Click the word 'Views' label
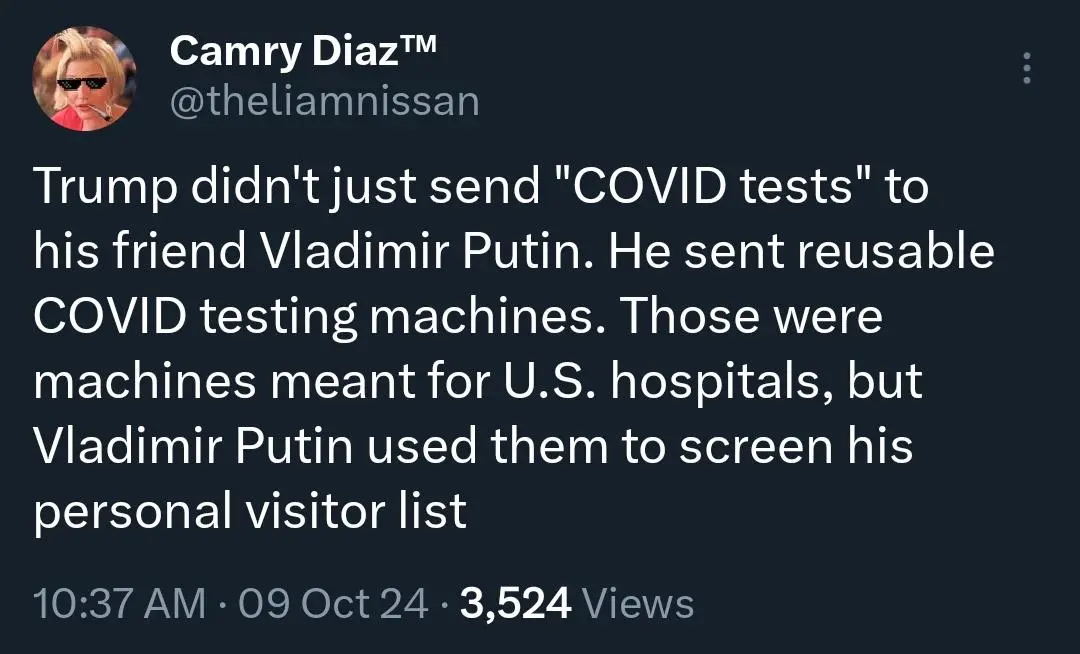 pos(638,604)
